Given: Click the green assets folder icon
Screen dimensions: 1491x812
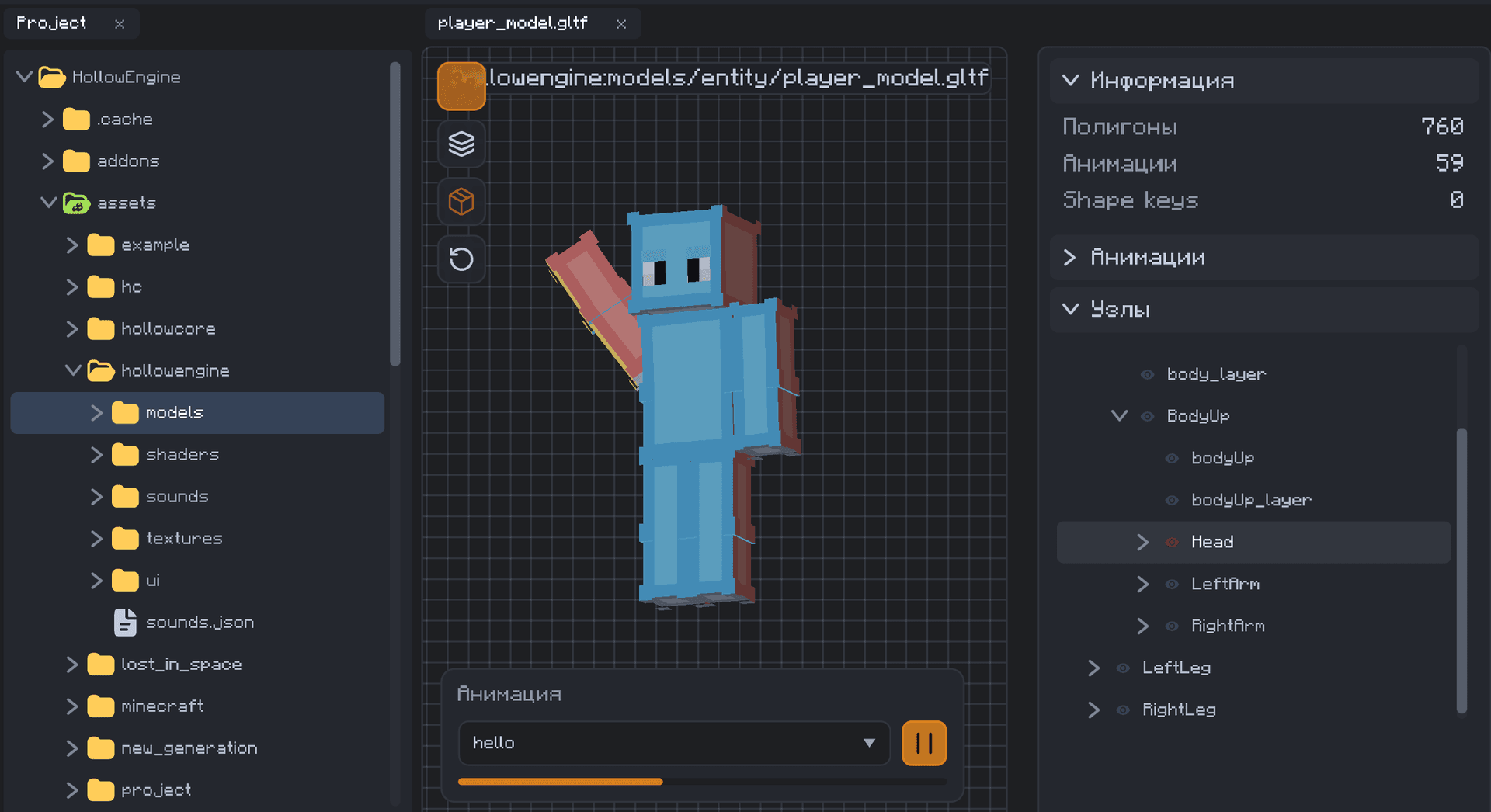Looking at the screenshot, I should click(76, 203).
